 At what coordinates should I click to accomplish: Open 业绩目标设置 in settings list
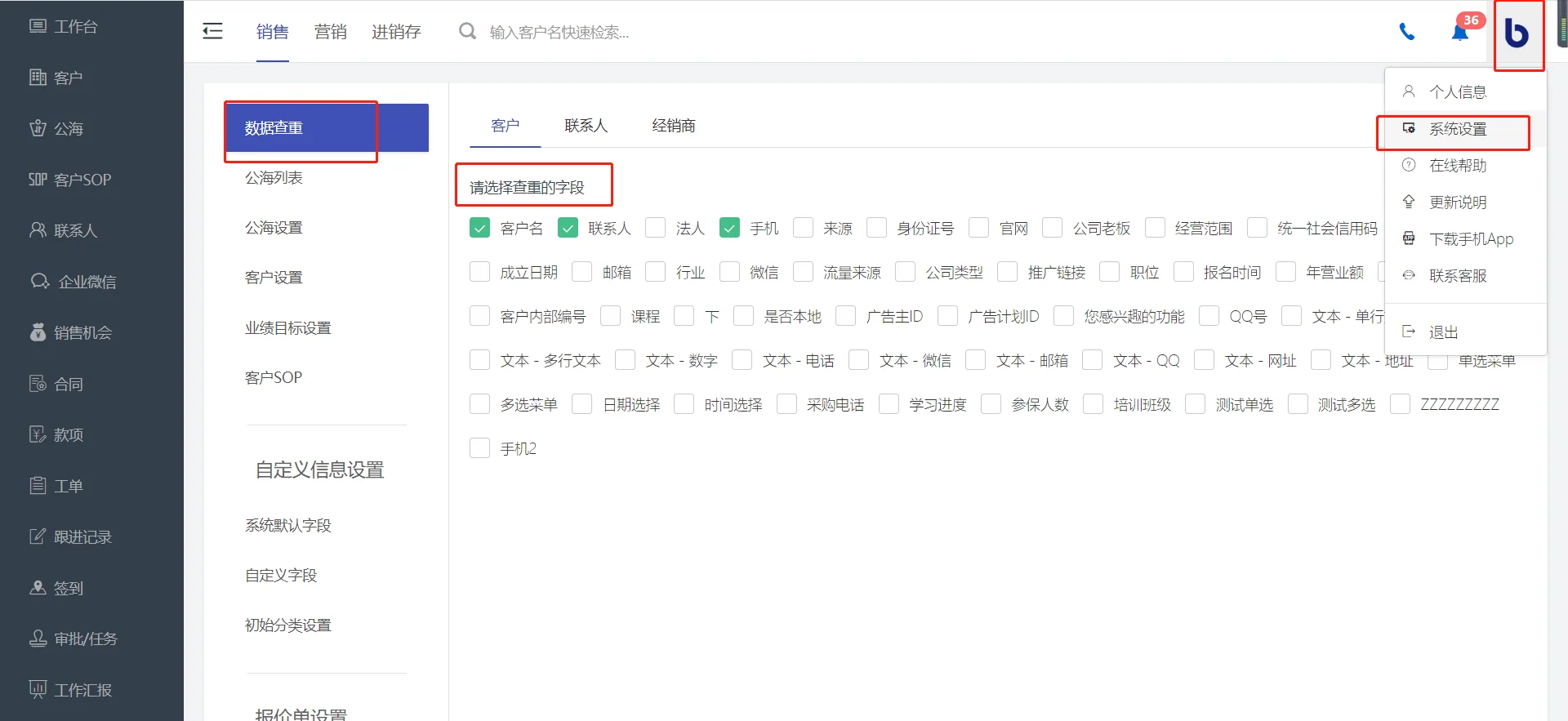point(288,328)
